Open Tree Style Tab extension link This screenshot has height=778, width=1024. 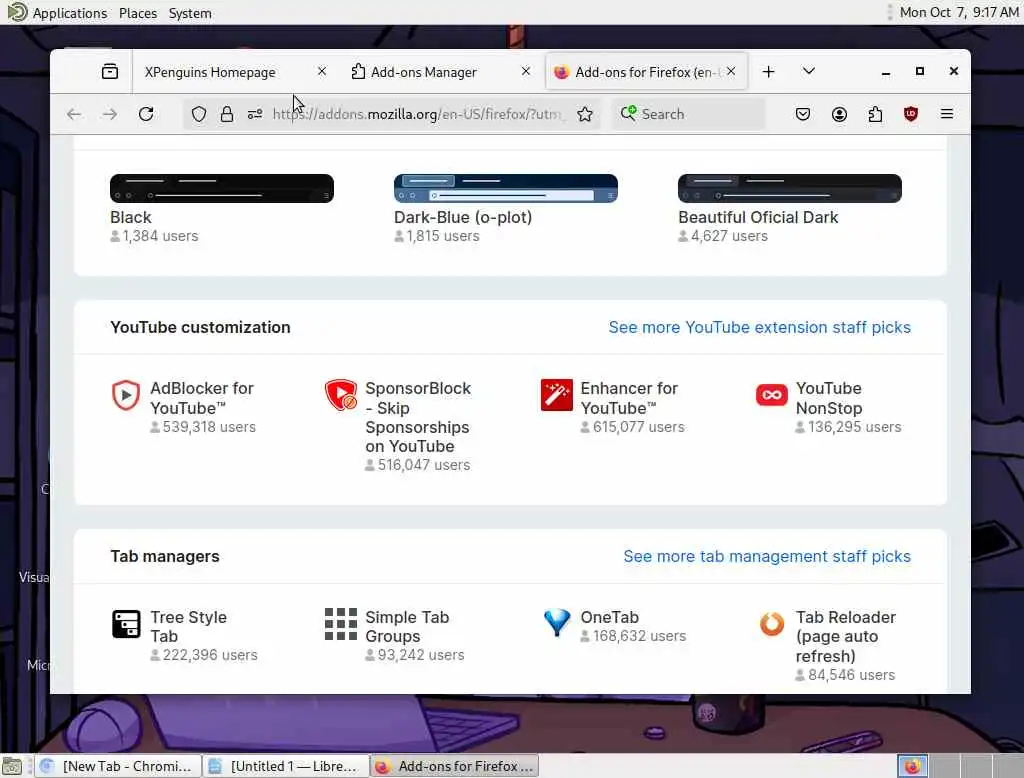[x=189, y=626]
